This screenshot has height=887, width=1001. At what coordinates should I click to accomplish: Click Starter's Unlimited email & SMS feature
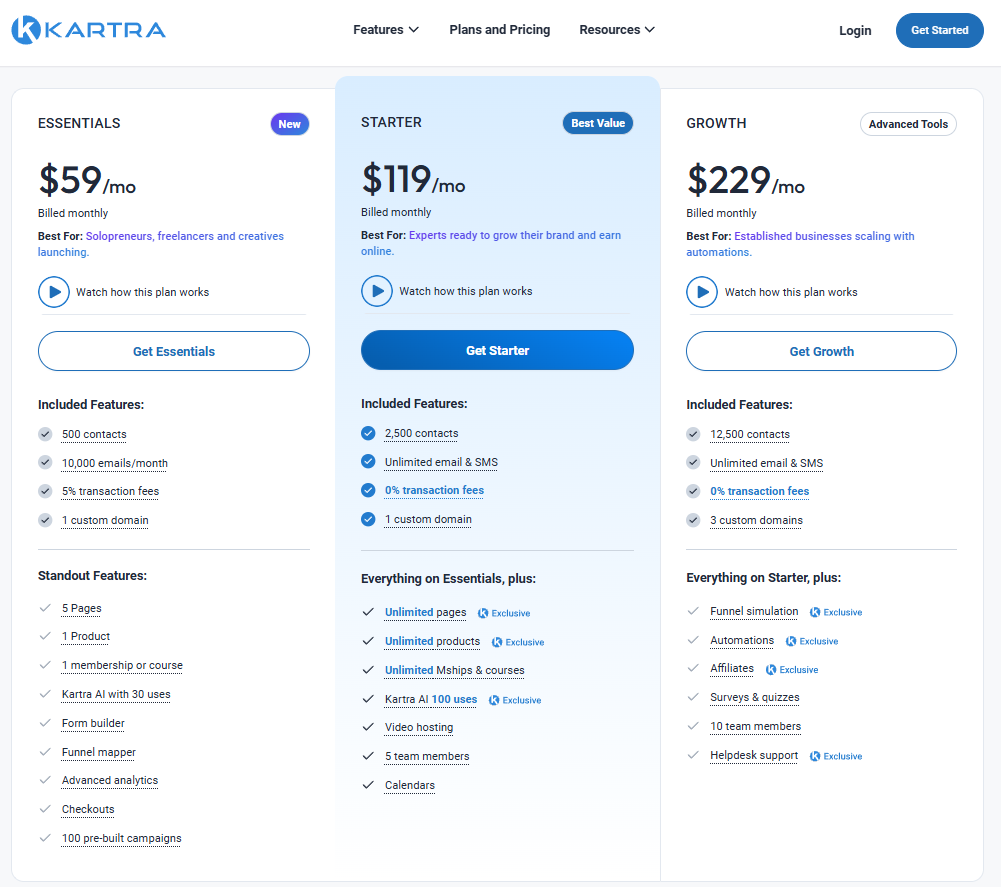click(x=441, y=462)
